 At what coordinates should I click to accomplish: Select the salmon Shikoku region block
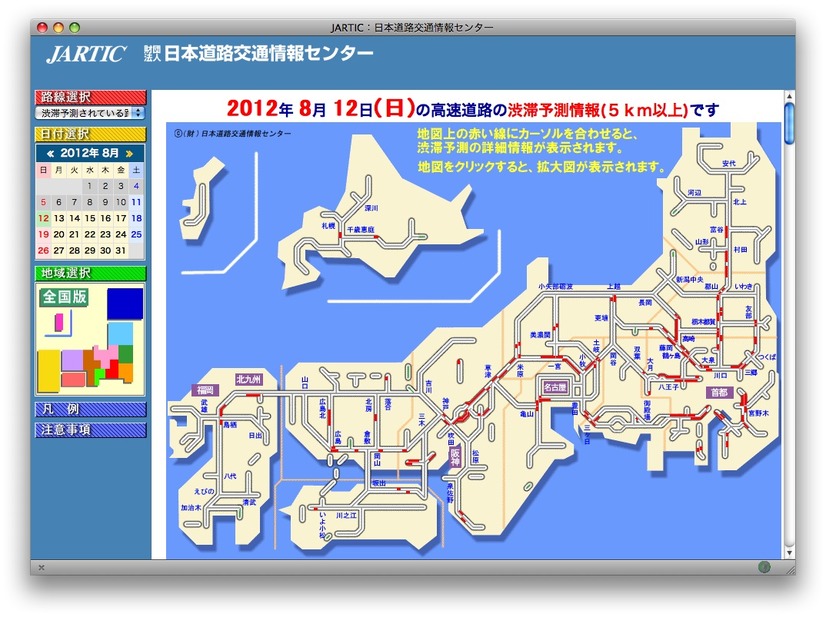coord(73,379)
